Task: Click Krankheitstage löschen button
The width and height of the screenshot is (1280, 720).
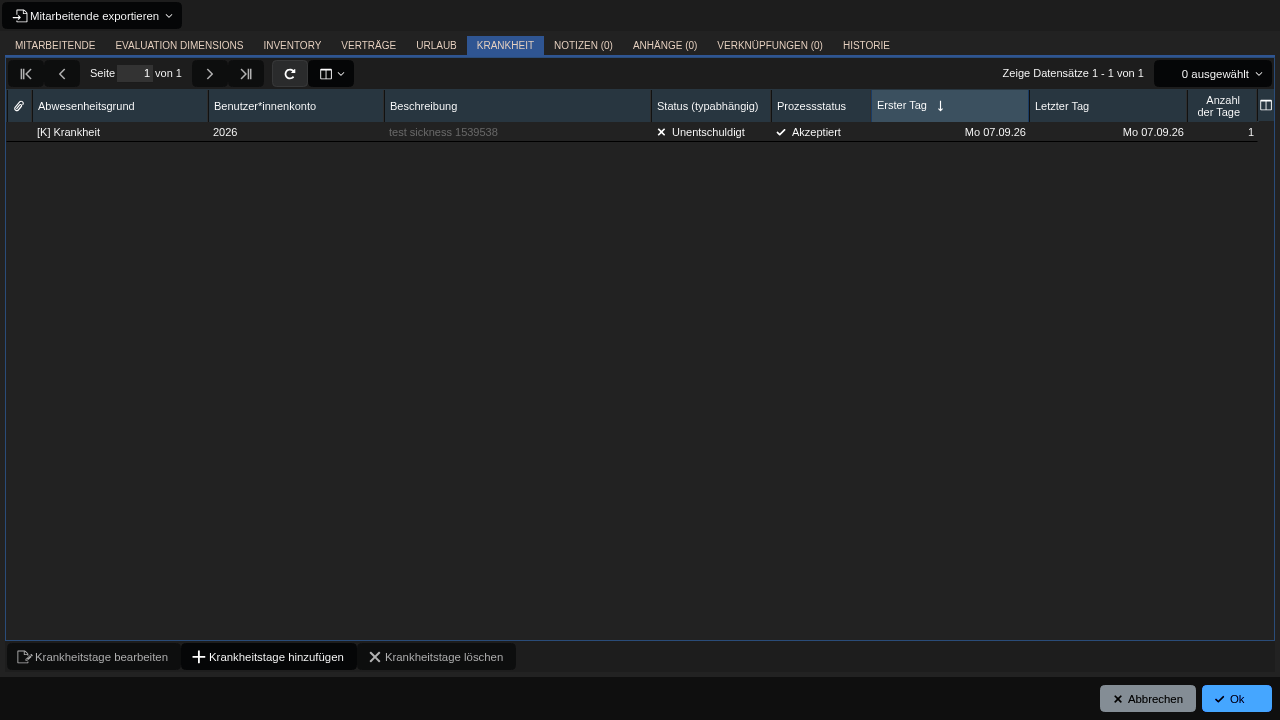Action: tap(436, 657)
